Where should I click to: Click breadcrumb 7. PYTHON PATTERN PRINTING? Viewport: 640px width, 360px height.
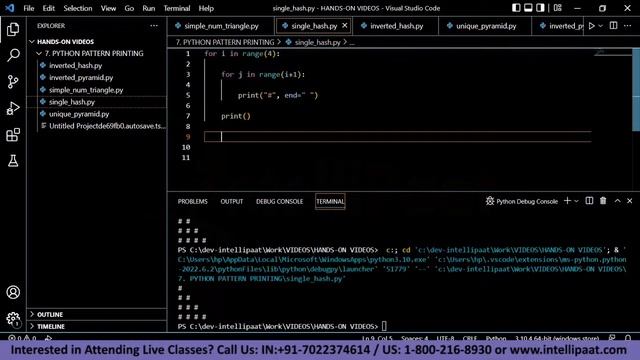click(225, 42)
